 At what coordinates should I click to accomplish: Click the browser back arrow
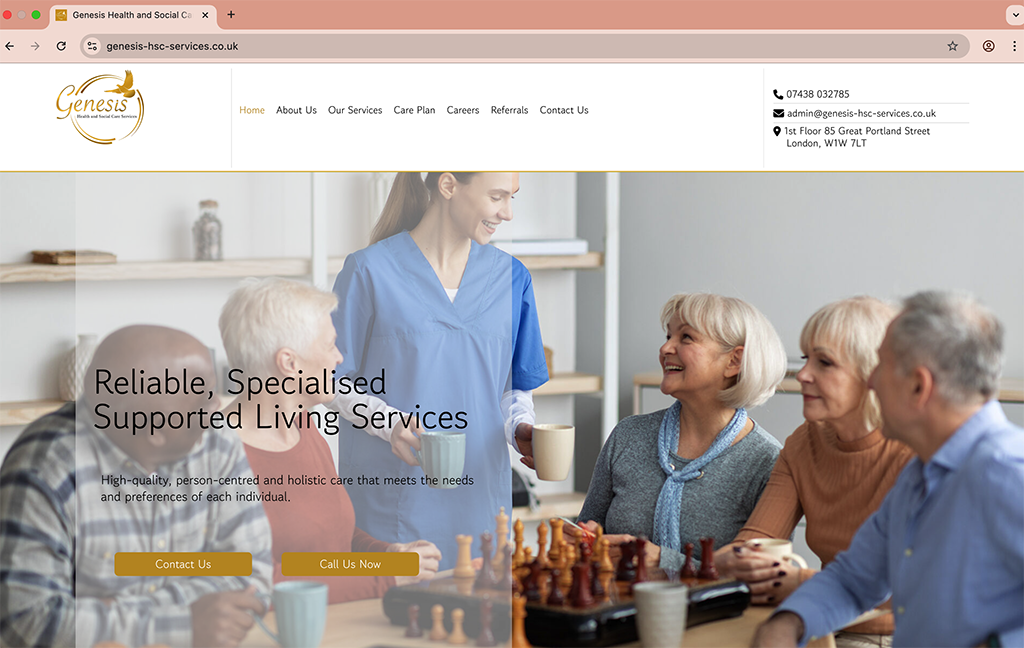tap(10, 46)
